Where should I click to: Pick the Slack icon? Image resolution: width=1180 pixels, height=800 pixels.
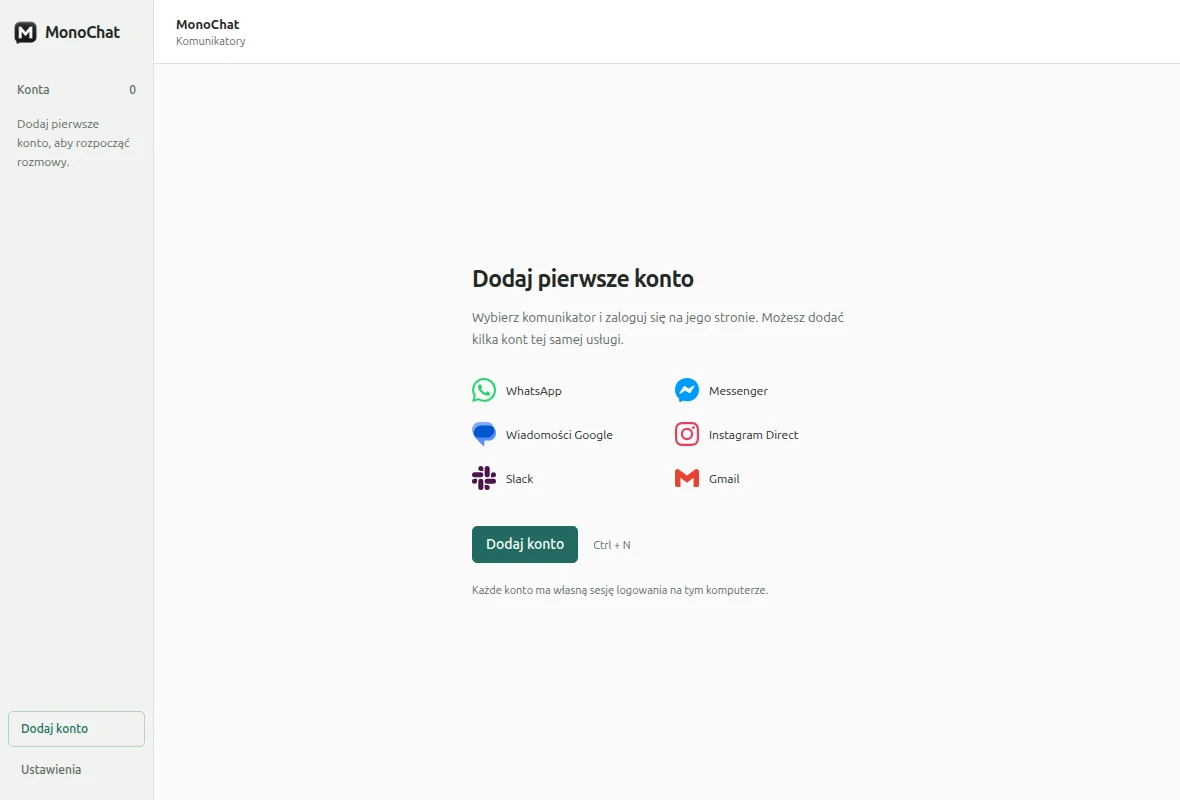484,478
